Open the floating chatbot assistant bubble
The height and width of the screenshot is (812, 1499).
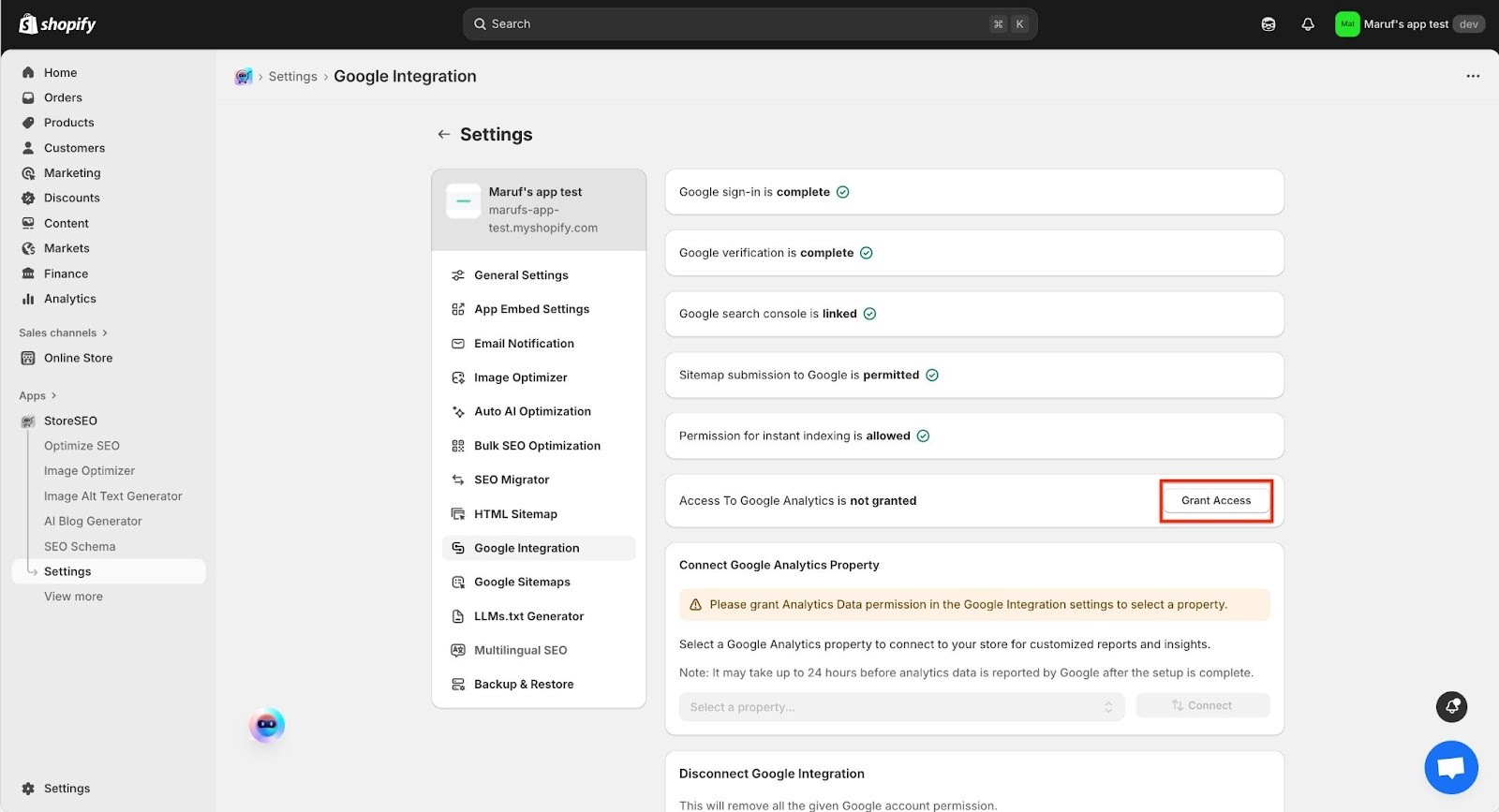click(267, 725)
